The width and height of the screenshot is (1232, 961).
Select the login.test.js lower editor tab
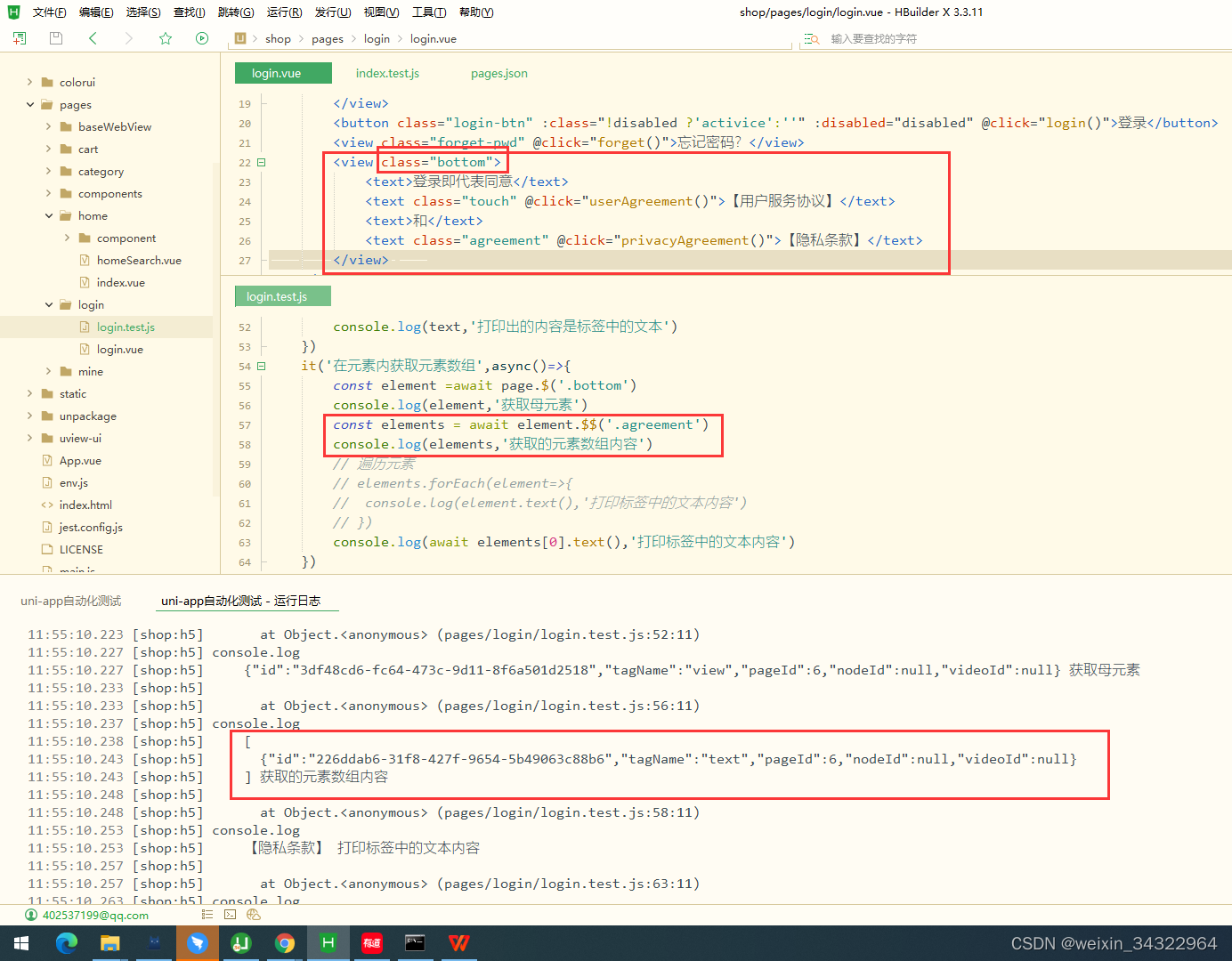(x=283, y=296)
